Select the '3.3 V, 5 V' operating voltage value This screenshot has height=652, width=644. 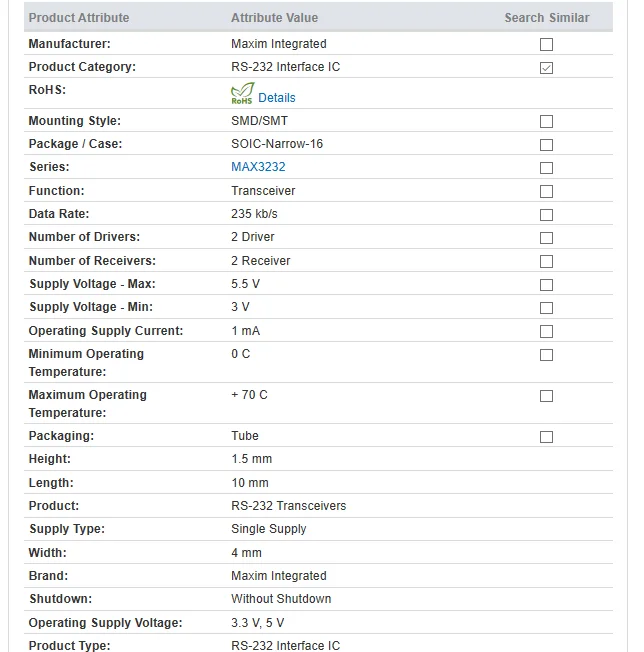[x=257, y=623]
